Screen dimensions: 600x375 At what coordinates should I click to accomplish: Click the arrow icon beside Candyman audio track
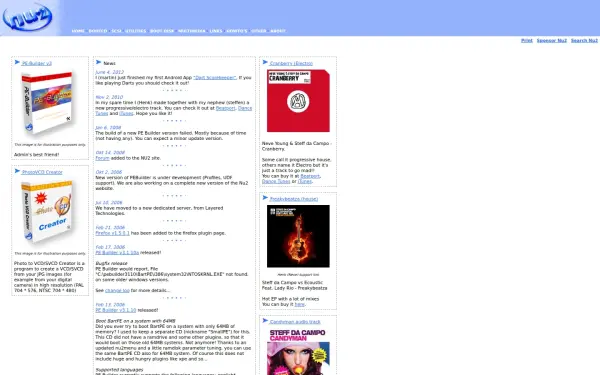tap(265, 321)
